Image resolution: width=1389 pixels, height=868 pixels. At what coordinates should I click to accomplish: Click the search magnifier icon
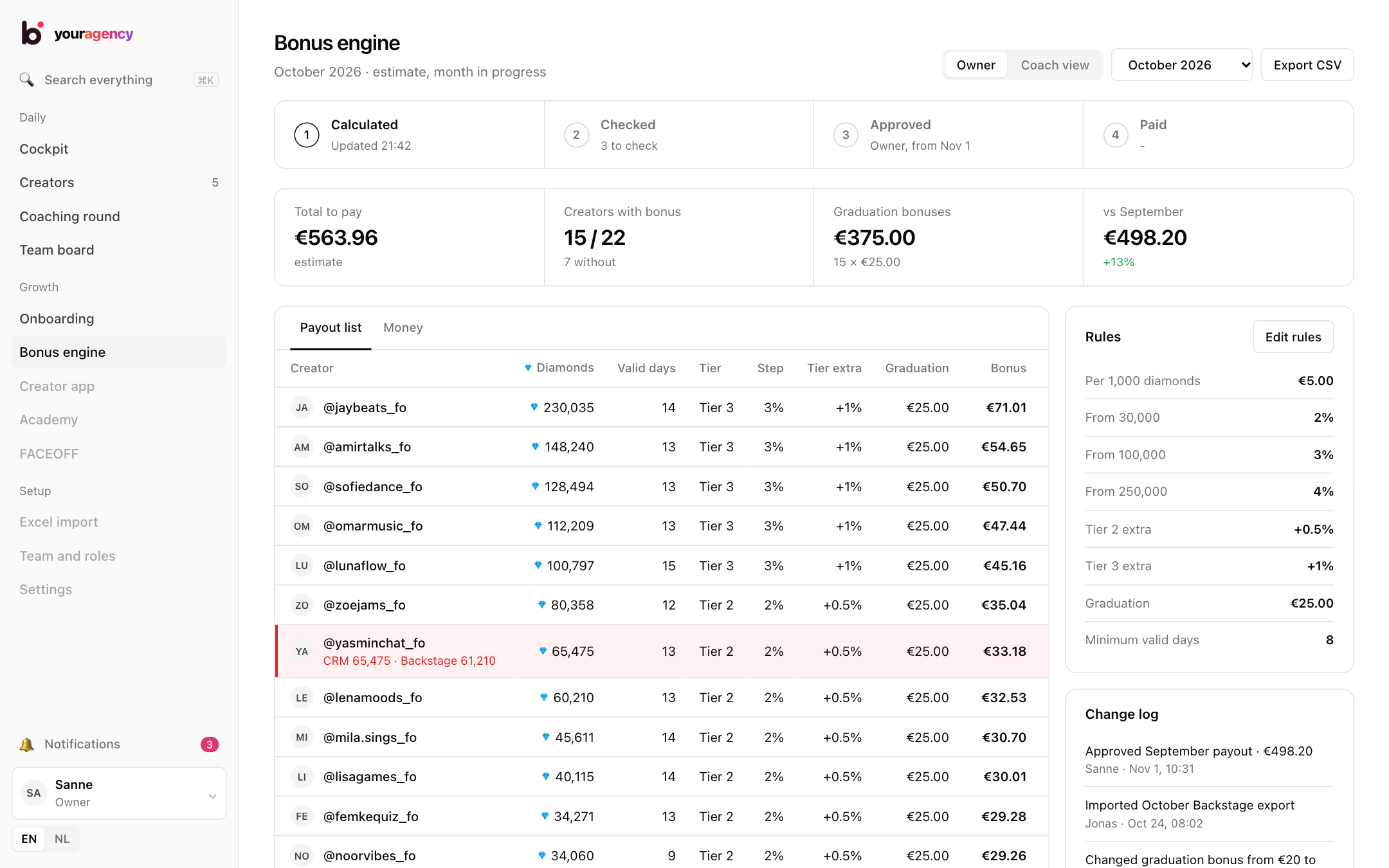[x=26, y=80]
